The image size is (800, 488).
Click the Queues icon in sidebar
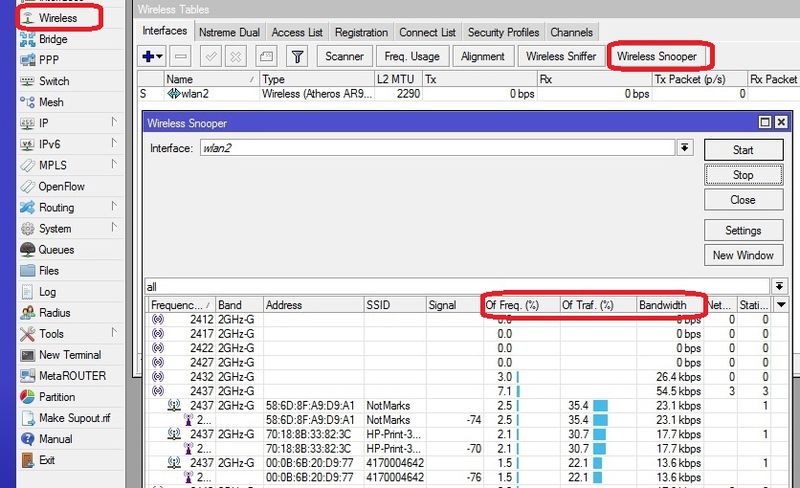tap(28, 250)
